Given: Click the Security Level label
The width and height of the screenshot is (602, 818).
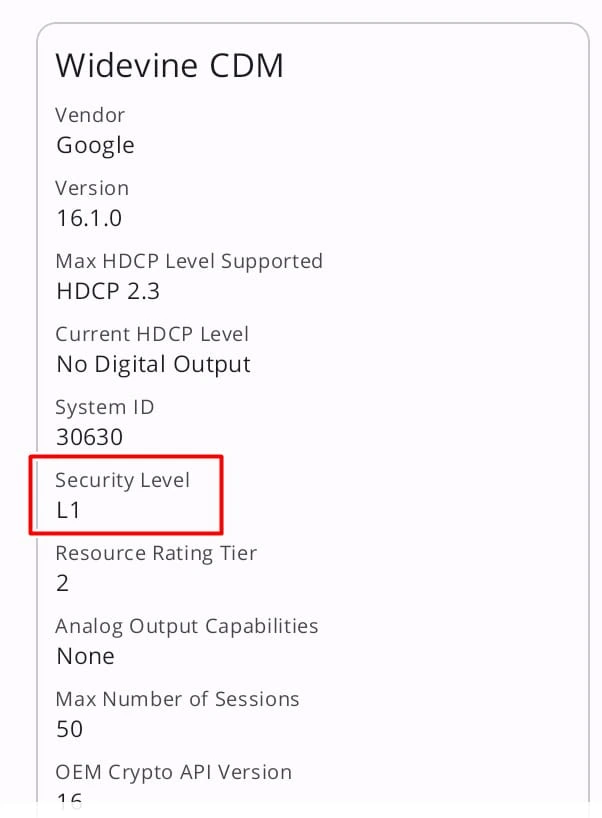Looking at the screenshot, I should point(122,480).
